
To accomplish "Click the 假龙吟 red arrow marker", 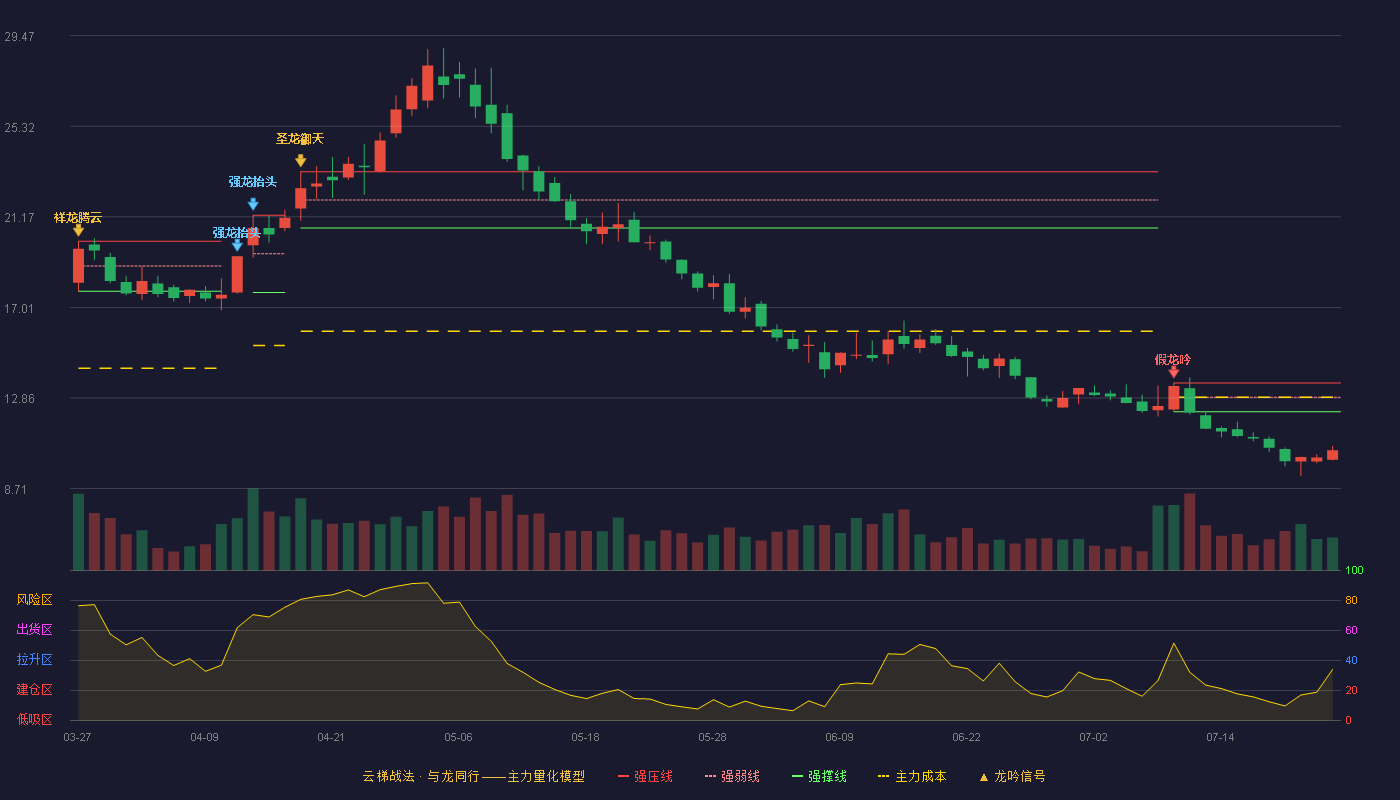I will (x=1173, y=372).
